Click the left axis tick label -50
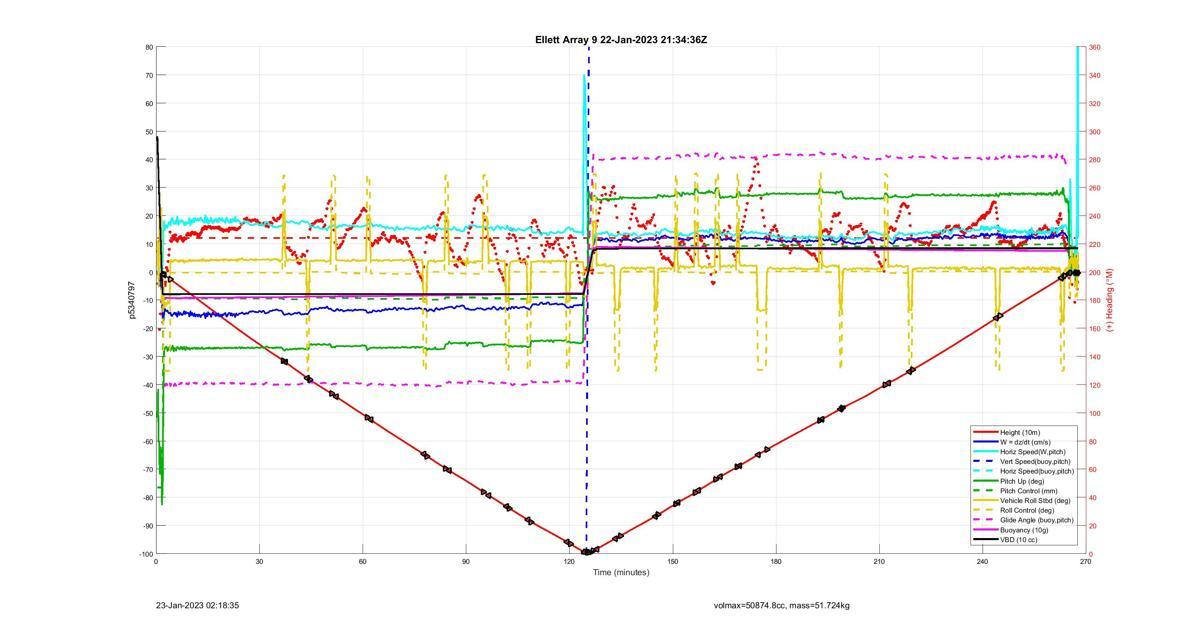 coord(147,413)
